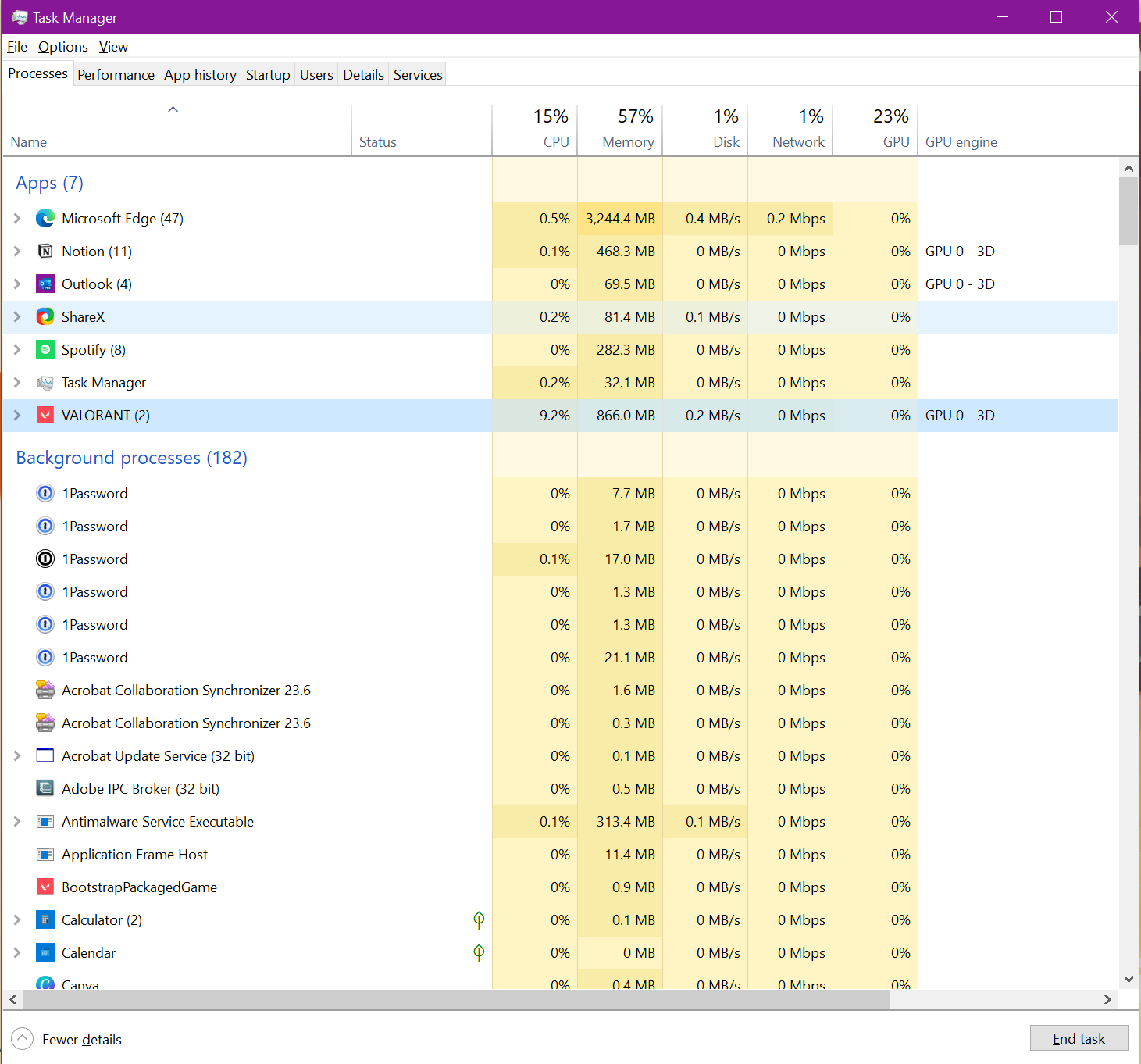
Task: Click the Microsoft Edge app icon
Action: 45,219
